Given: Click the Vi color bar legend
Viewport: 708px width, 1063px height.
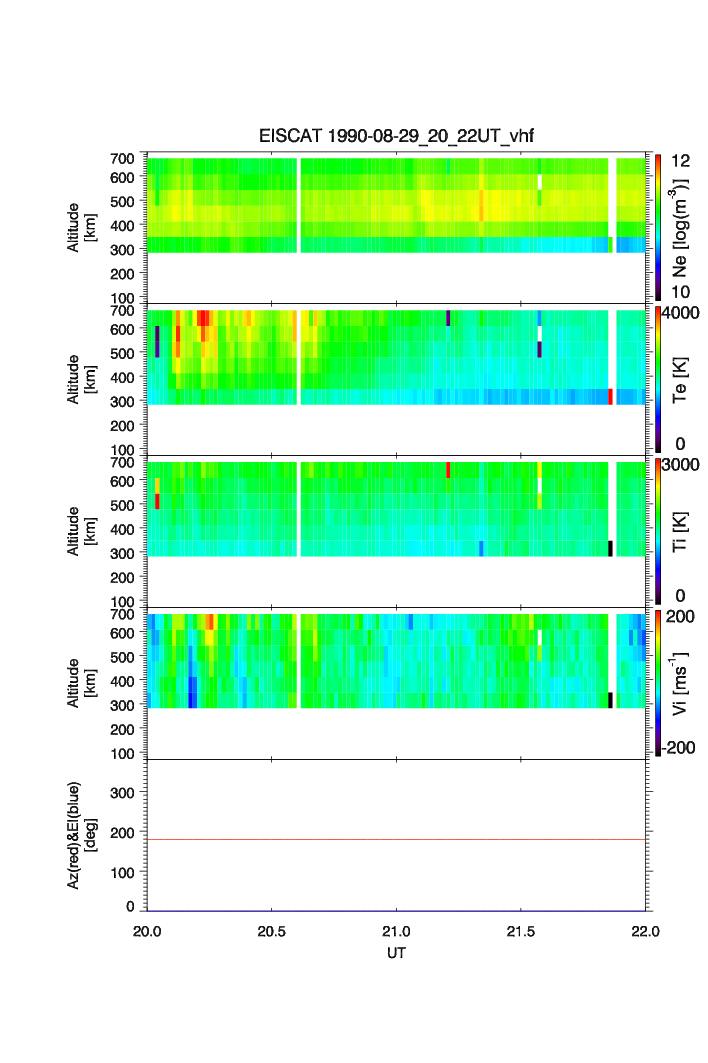Looking at the screenshot, I should 658,683.
